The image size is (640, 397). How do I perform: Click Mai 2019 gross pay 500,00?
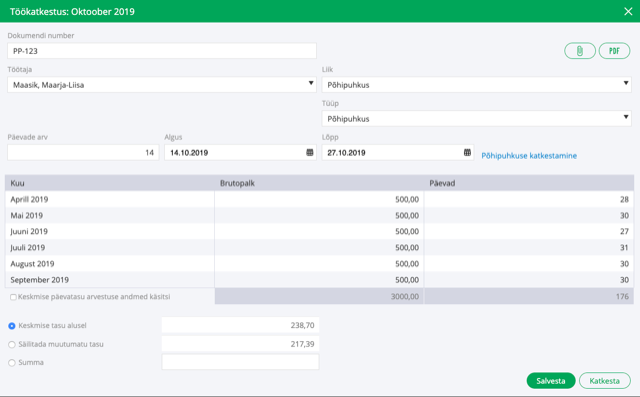tap(407, 215)
